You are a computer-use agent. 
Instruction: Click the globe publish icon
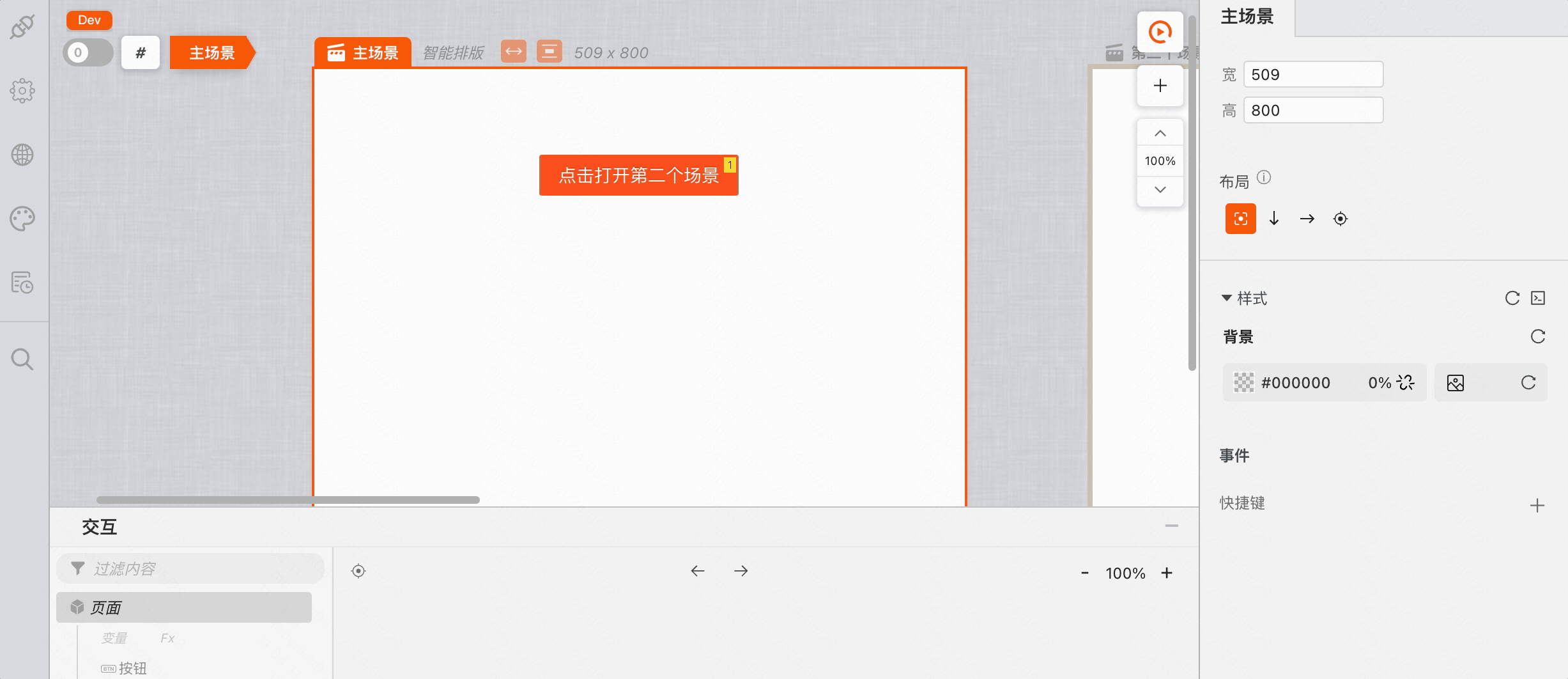[23, 155]
